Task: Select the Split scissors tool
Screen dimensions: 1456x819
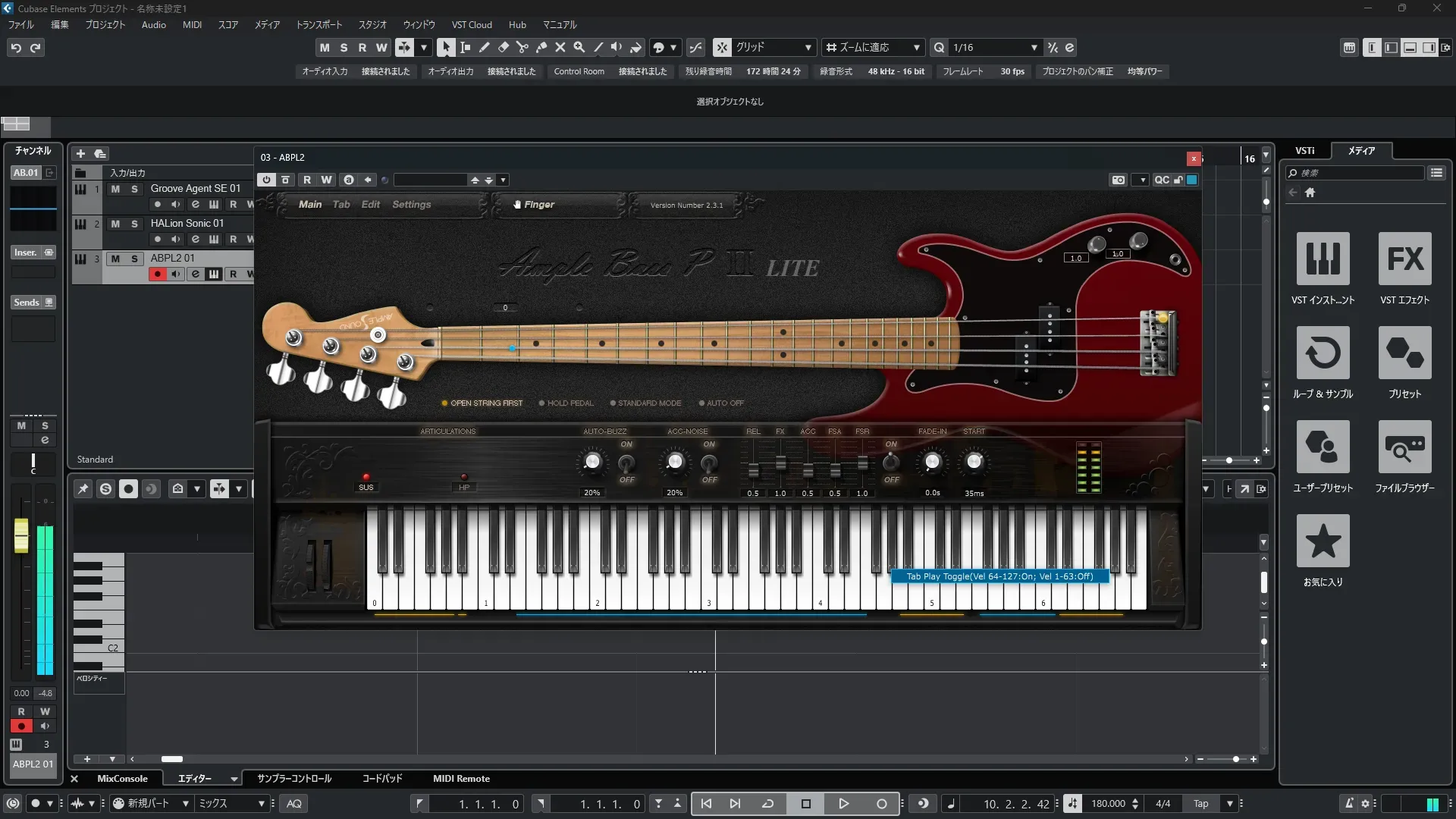Action: click(x=522, y=47)
